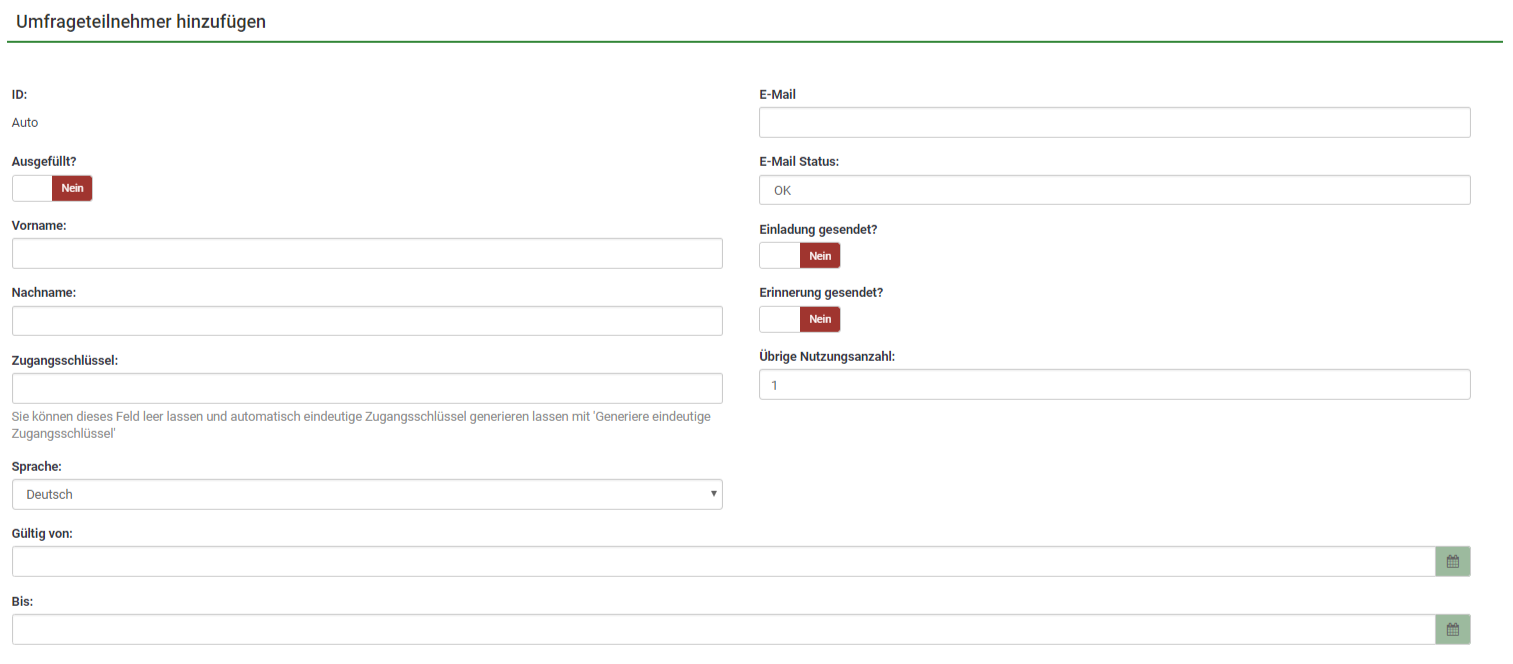Click the Sprache: label
Image resolution: width=1513 pixels, height=664 pixels.
(x=37, y=467)
